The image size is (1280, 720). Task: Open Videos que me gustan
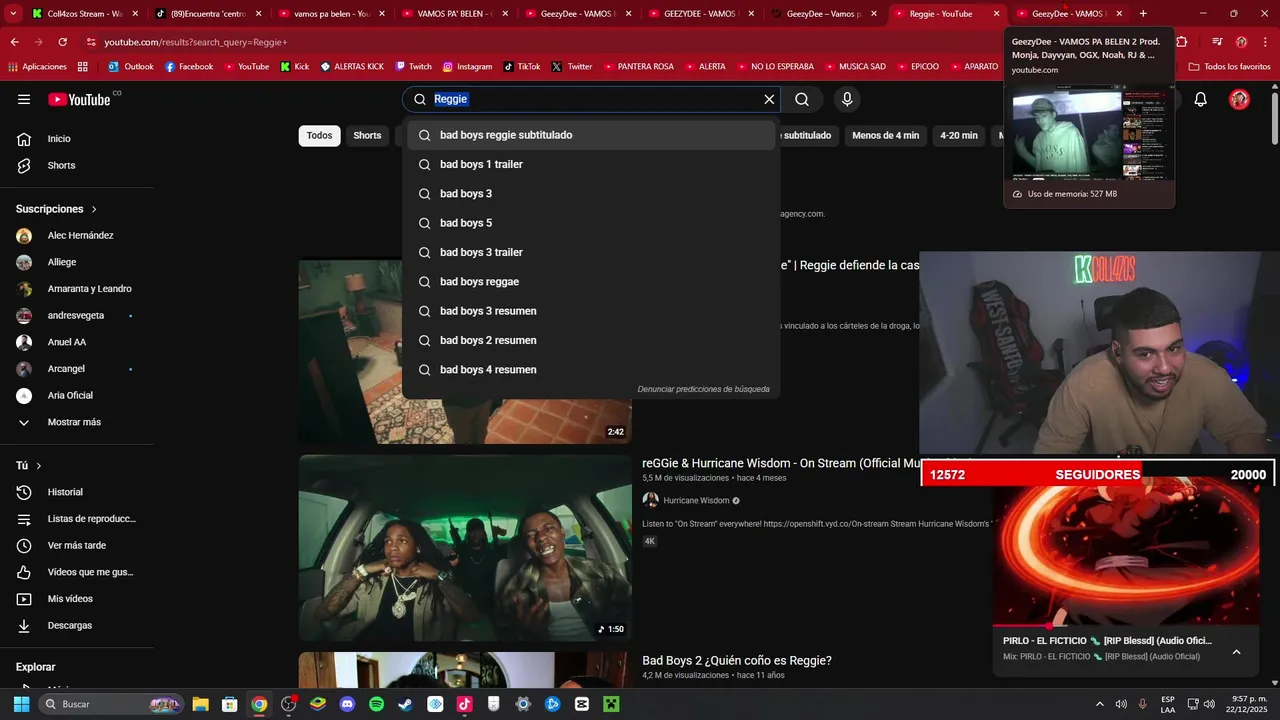coord(76,572)
